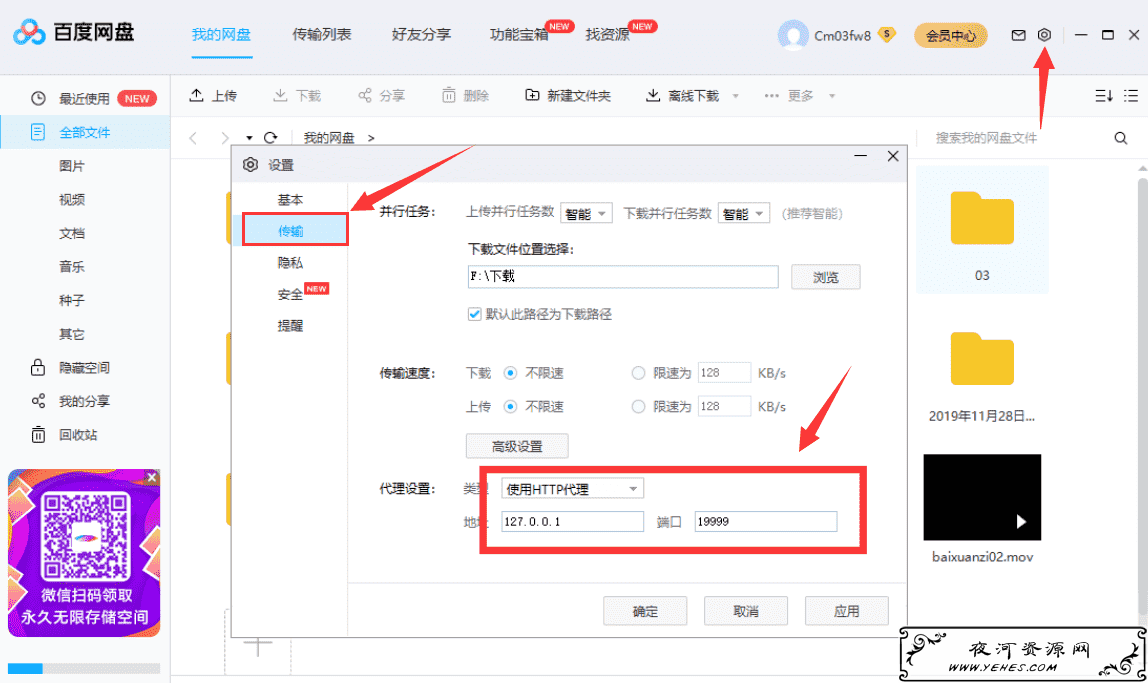Screen dimensions: 1148x683
Task: Switch to list view icon
Action: click(1131, 96)
